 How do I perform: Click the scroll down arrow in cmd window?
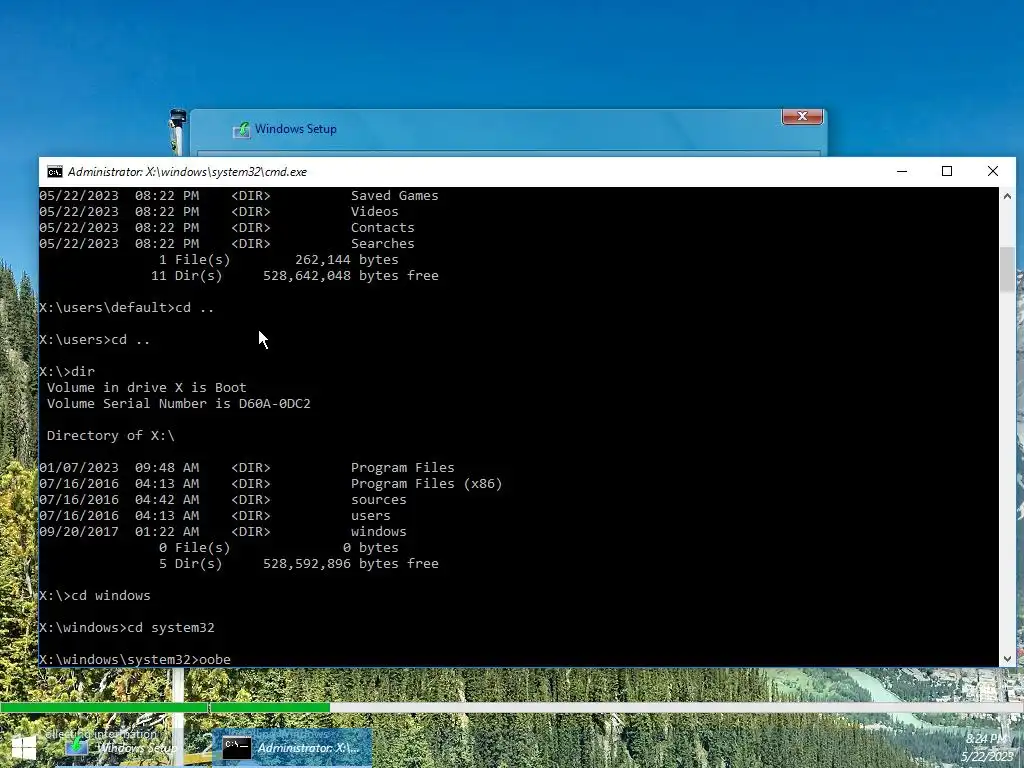[1007, 659]
